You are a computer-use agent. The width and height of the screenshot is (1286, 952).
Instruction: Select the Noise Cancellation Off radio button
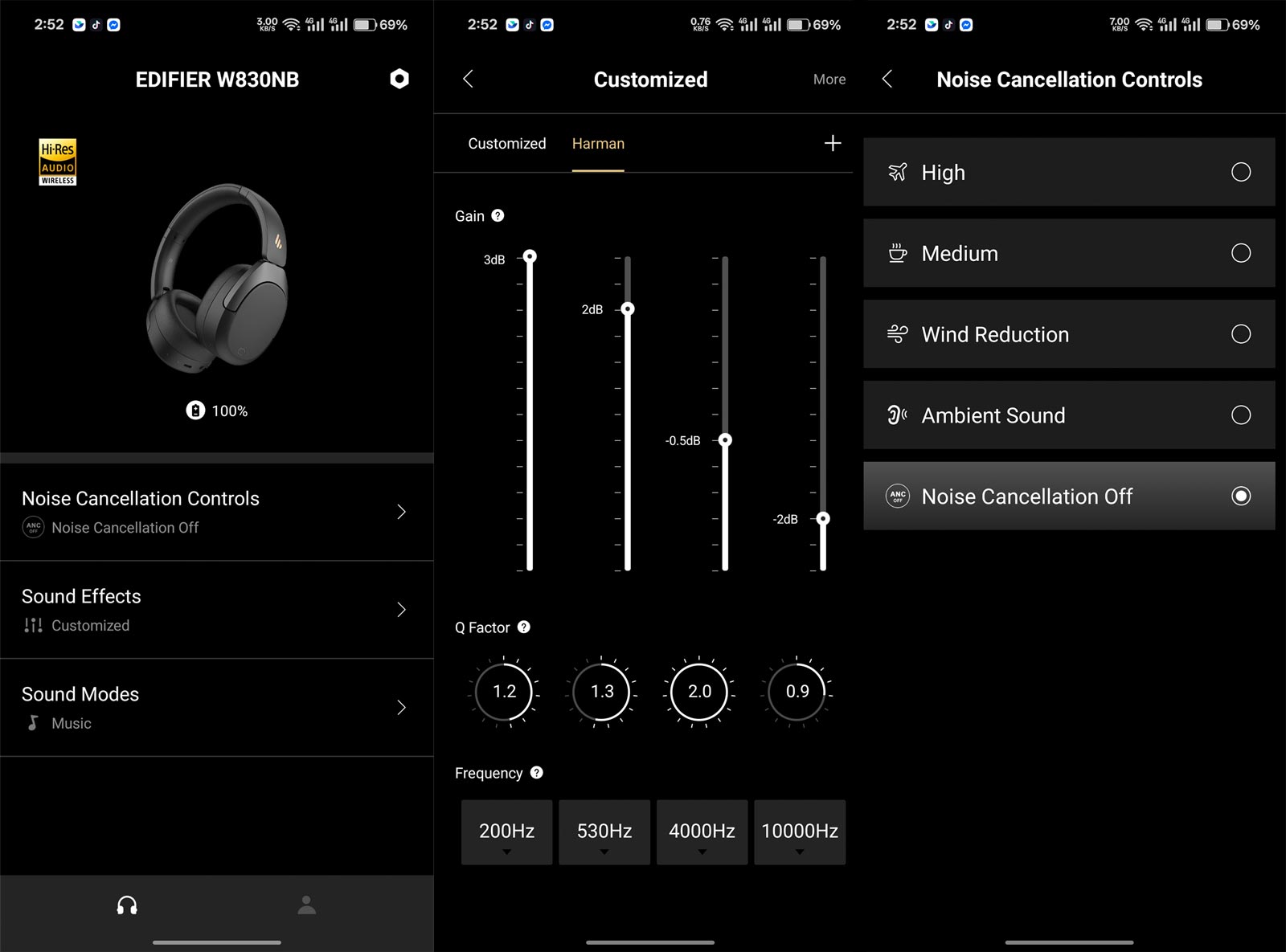pyautogui.click(x=1241, y=496)
